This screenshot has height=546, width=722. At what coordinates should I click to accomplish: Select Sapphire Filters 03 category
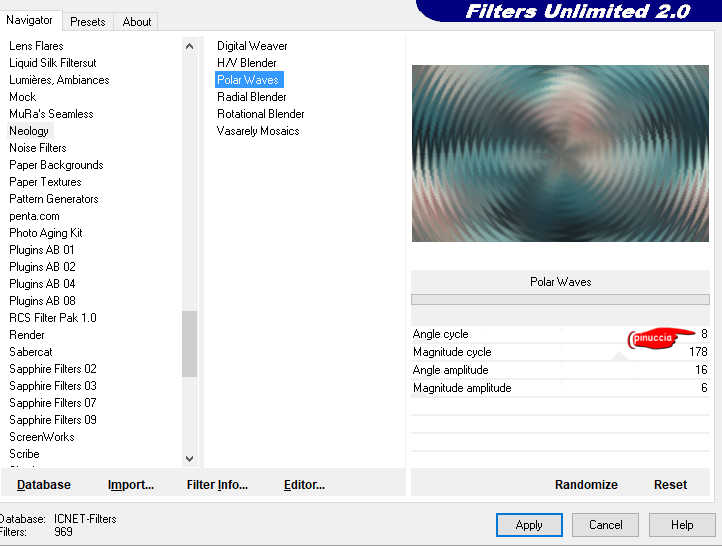coord(53,386)
